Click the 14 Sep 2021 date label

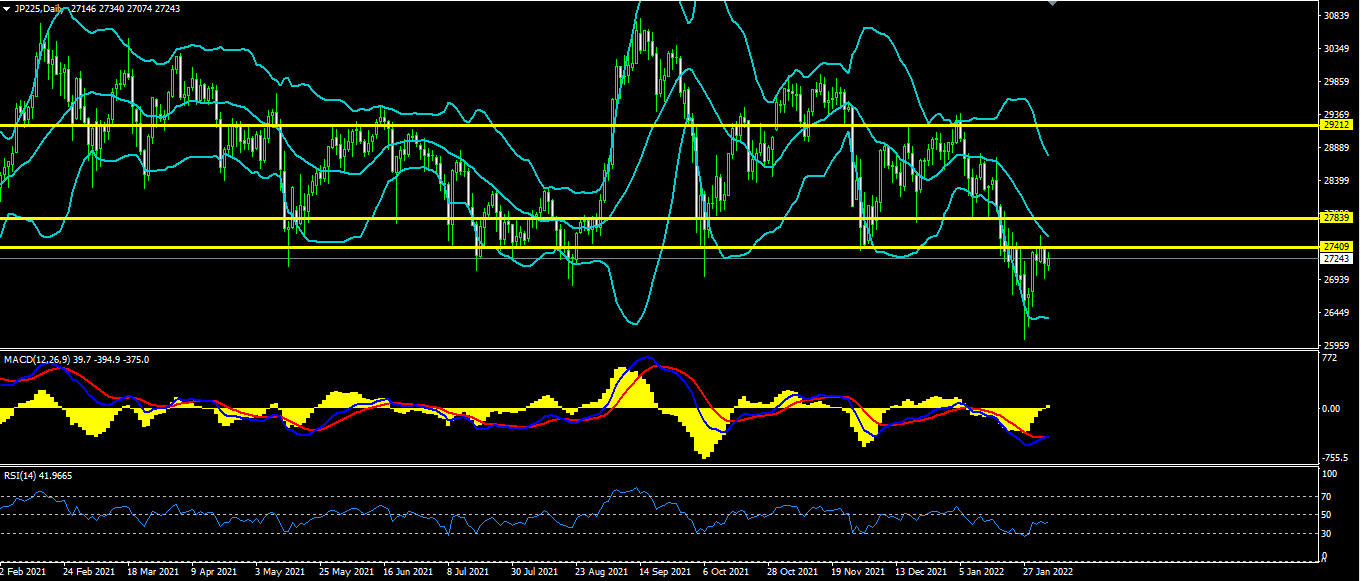click(x=664, y=572)
